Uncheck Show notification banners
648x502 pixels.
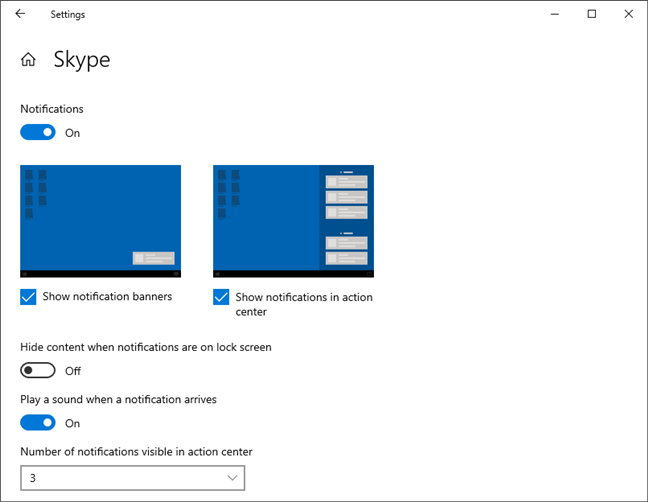click(28, 297)
